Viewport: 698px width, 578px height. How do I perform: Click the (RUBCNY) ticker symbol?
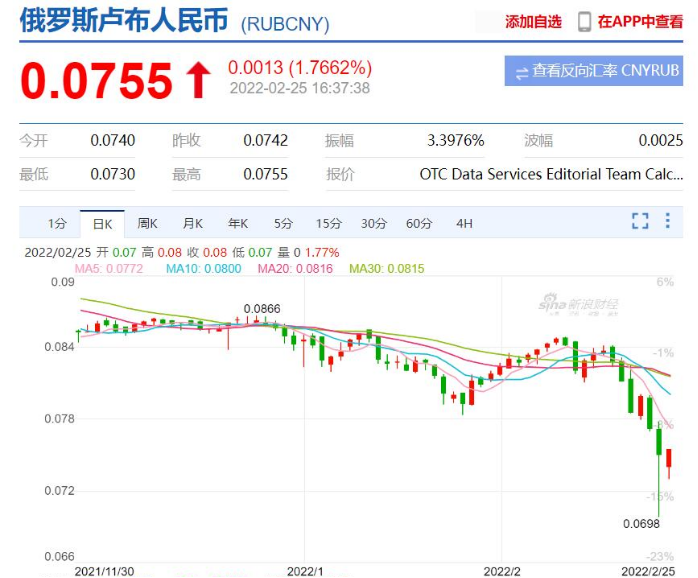pyautogui.click(x=285, y=24)
